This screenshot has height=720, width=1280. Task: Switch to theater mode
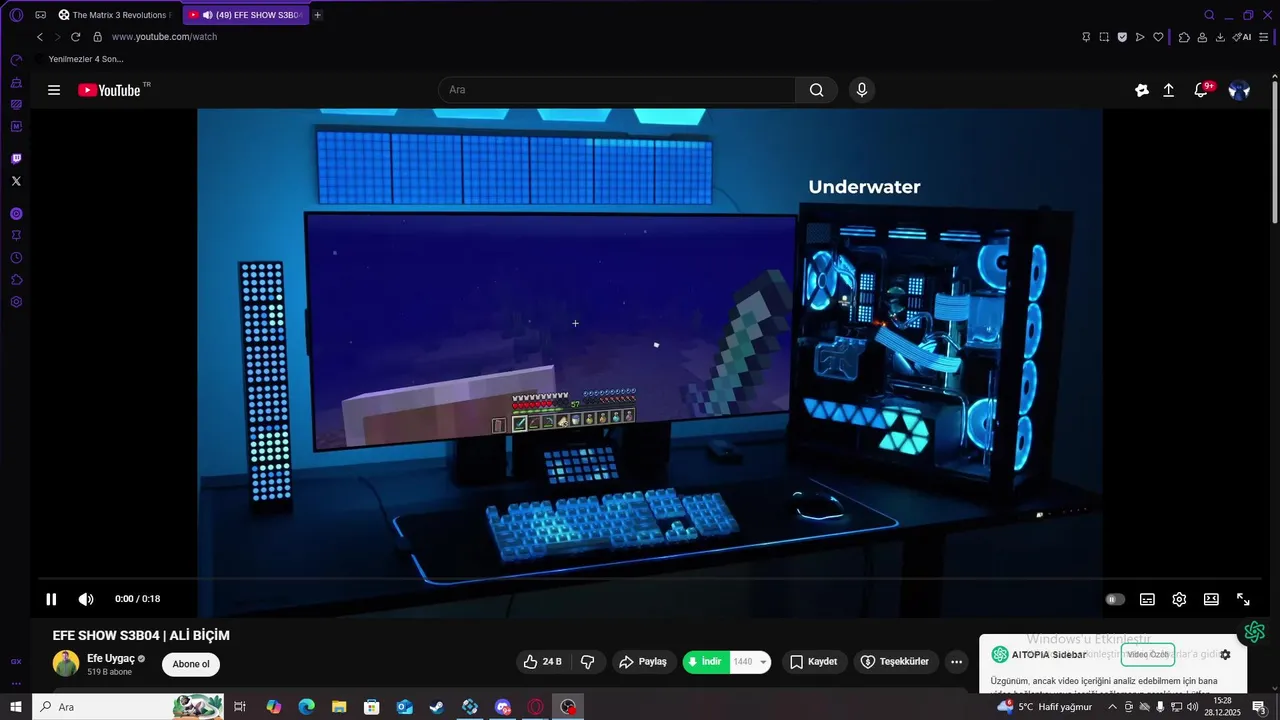tap(1211, 599)
